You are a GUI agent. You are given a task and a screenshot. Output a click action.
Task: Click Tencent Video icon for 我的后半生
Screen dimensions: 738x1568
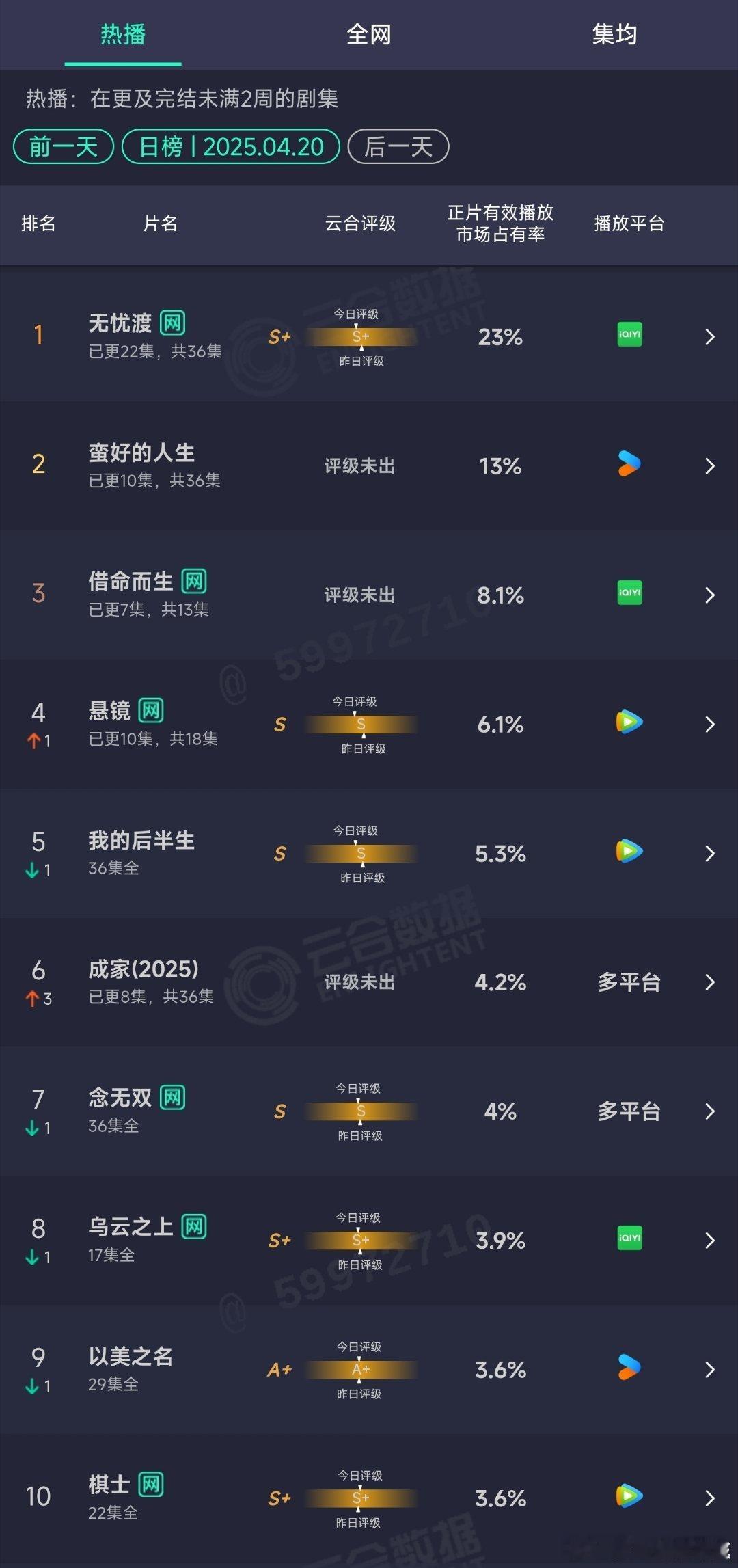pos(629,851)
